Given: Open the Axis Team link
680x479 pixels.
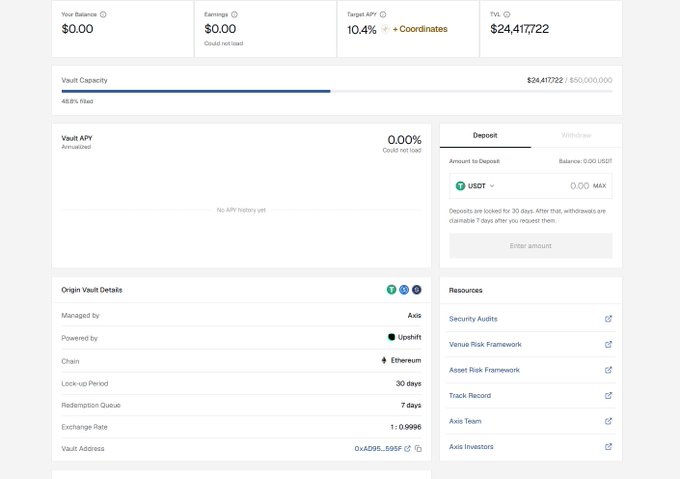Looking at the screenshot, I should click(465, 421).
